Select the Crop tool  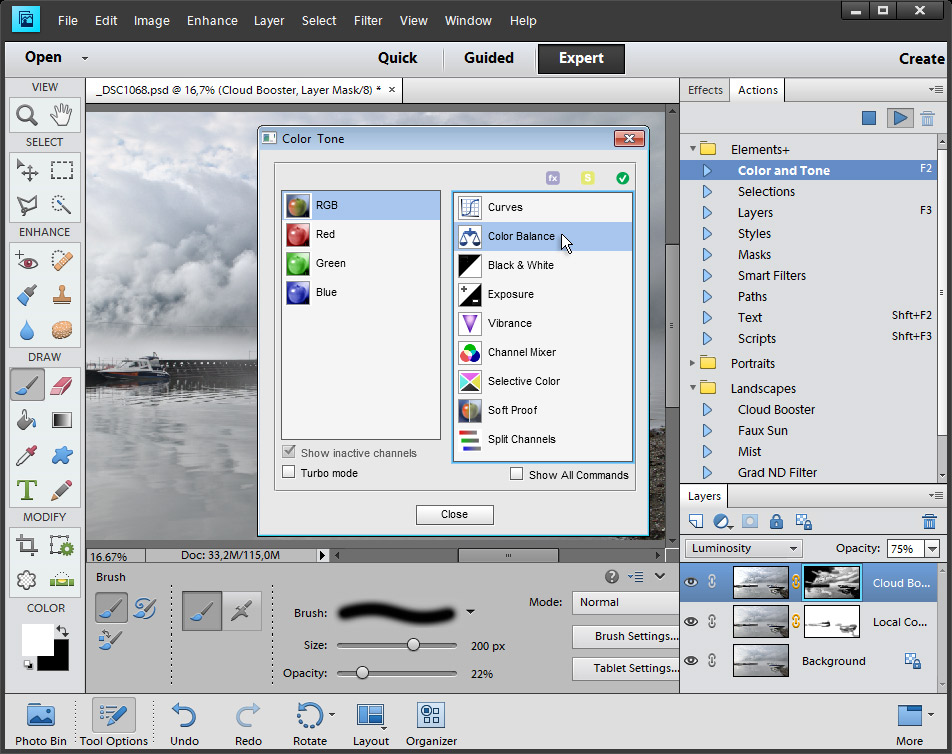tap(27, 545)
